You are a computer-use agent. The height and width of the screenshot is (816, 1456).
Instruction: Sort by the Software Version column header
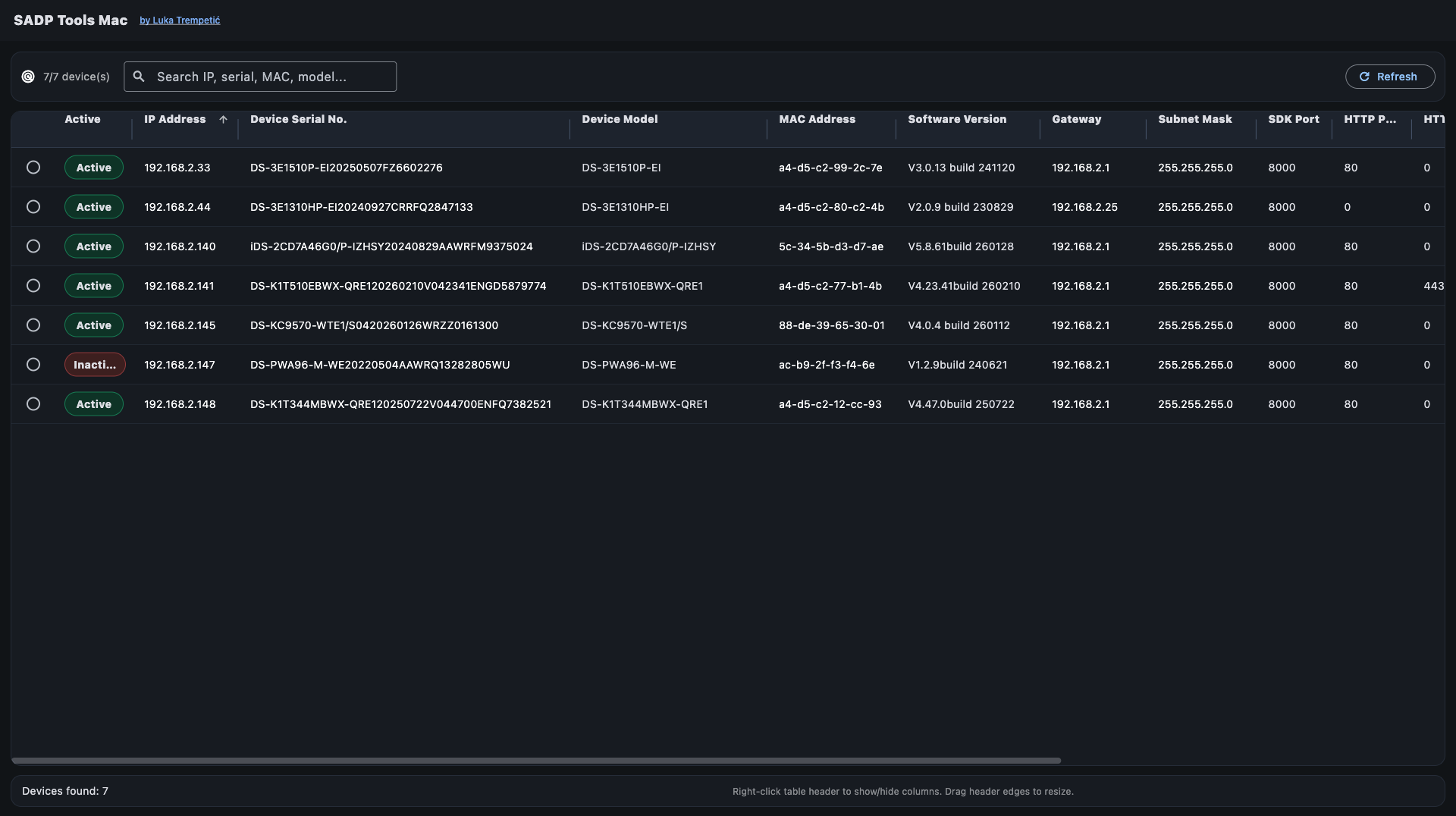coord(957,119)
